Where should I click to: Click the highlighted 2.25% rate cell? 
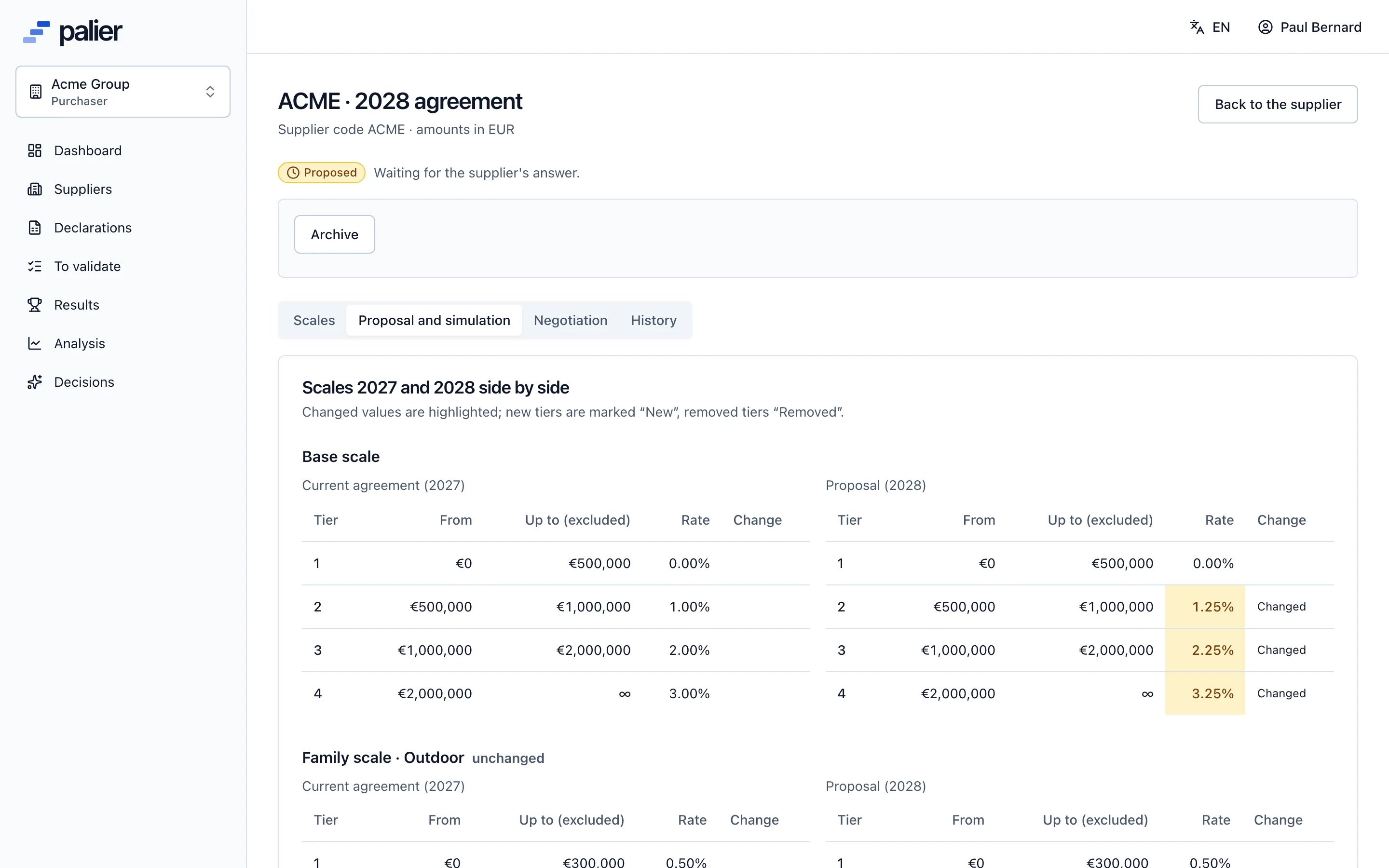pyautogui.click(x=1205, y=650)
